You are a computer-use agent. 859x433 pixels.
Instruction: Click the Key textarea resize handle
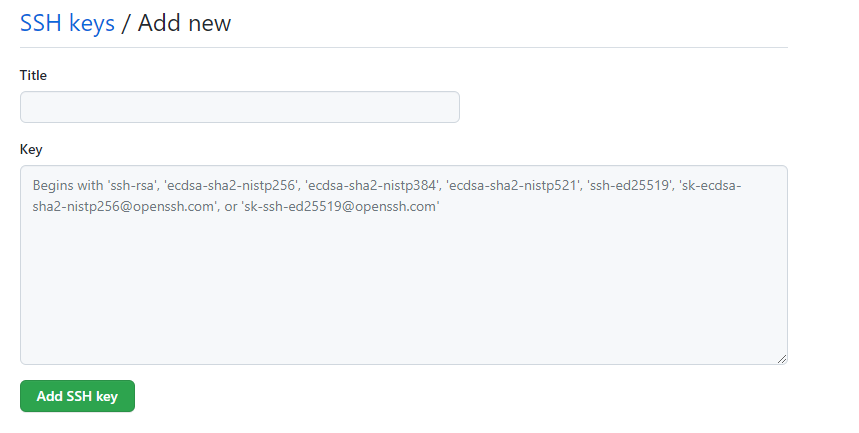tap(781, 358)
